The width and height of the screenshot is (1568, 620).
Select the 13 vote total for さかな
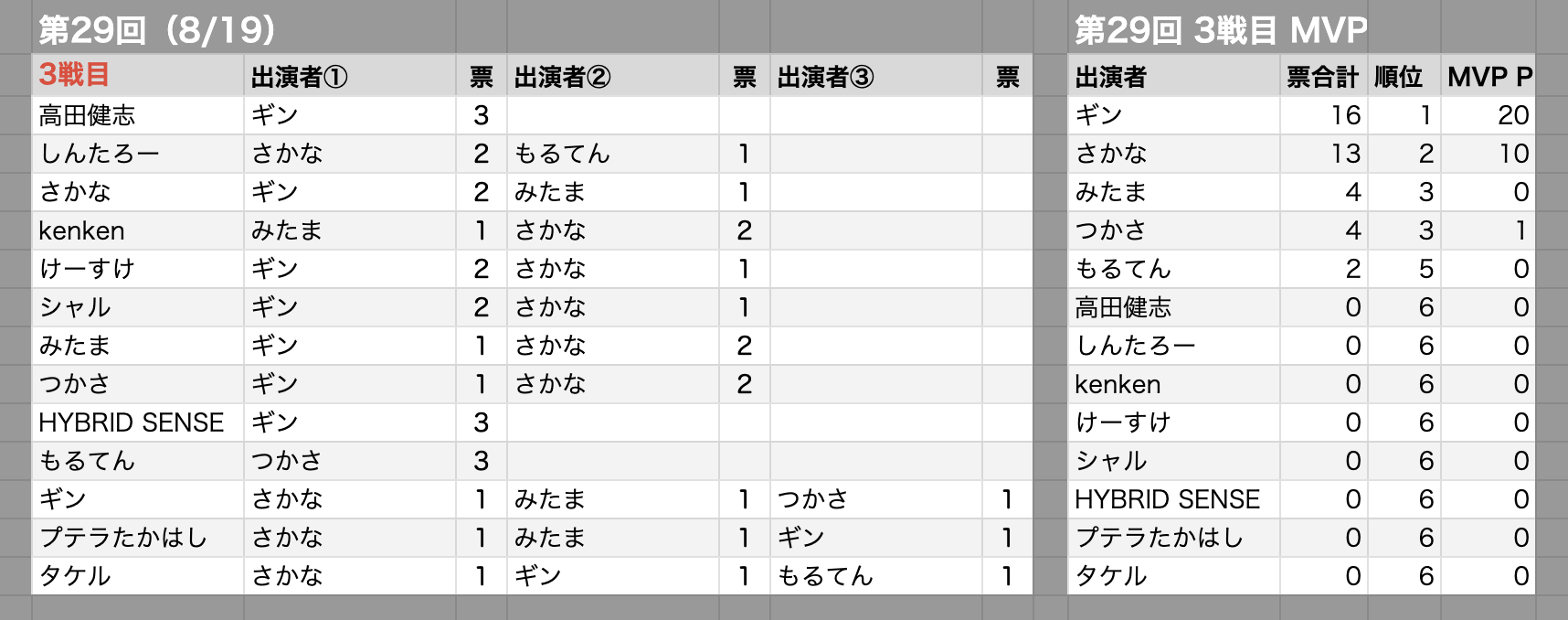point(1323,154)
